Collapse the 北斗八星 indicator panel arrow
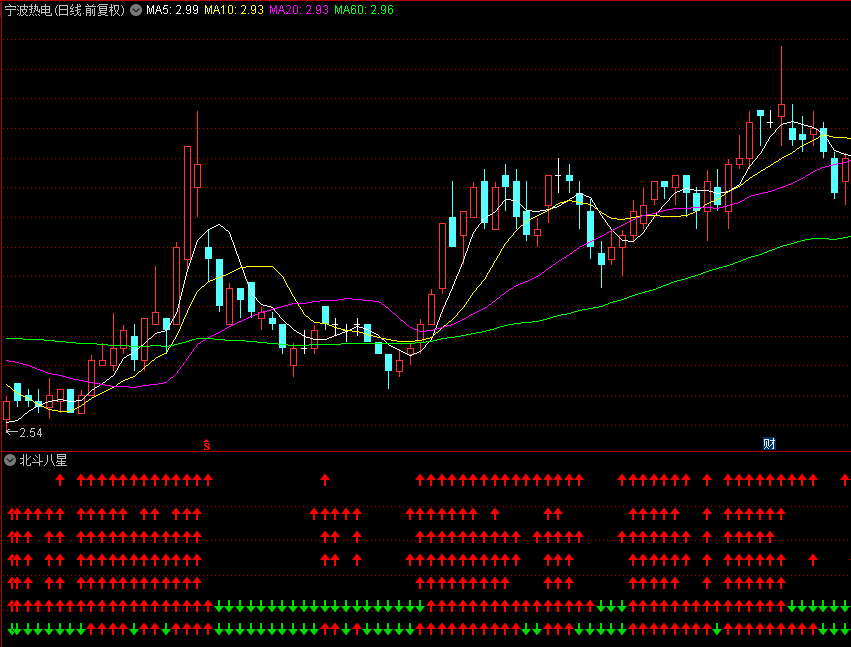The image size is (851, 647). point(10,460)
